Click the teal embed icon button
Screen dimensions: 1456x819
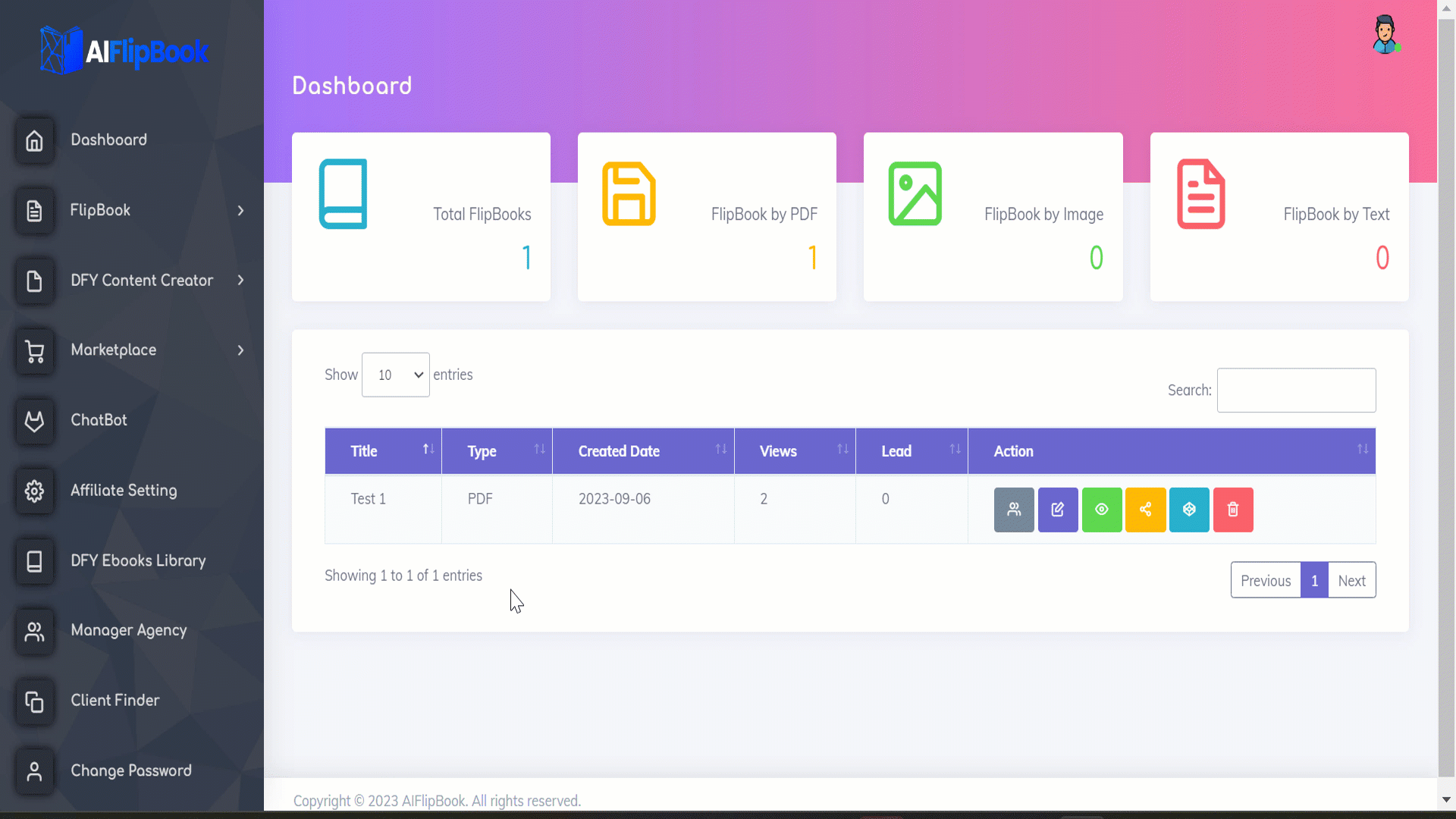tap(1189, 510)
